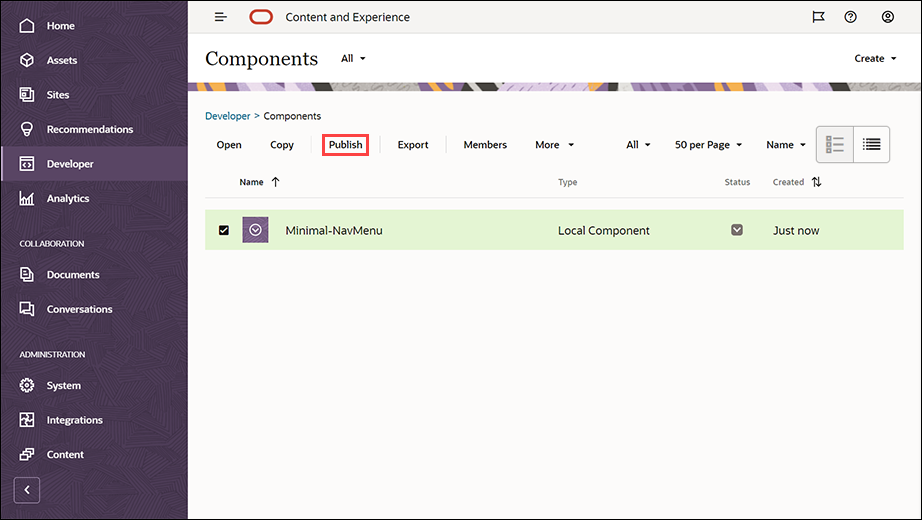Click Copy in the toolbar
The image size is (922, 520).
pos(282,145)
